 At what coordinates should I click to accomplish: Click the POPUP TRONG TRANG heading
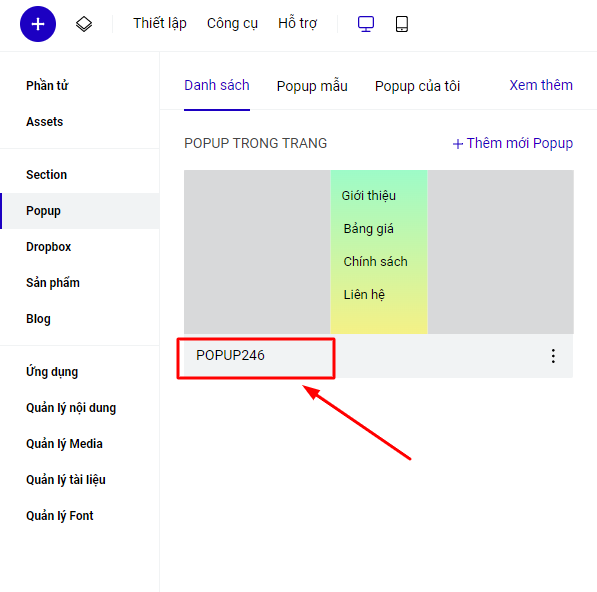pyautogui.click(x=255, y=144)
